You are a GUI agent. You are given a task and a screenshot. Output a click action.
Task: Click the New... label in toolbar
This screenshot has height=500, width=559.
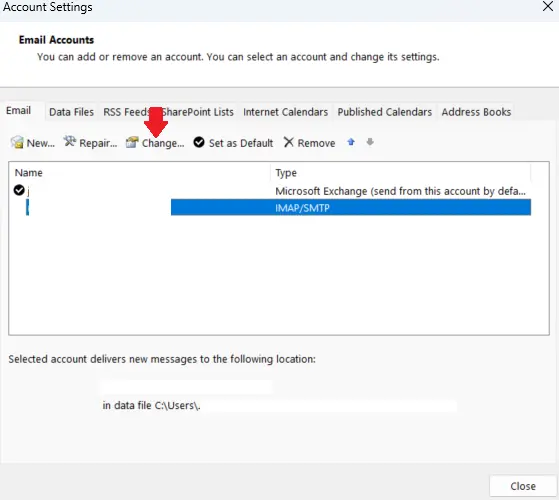(41, 143)
